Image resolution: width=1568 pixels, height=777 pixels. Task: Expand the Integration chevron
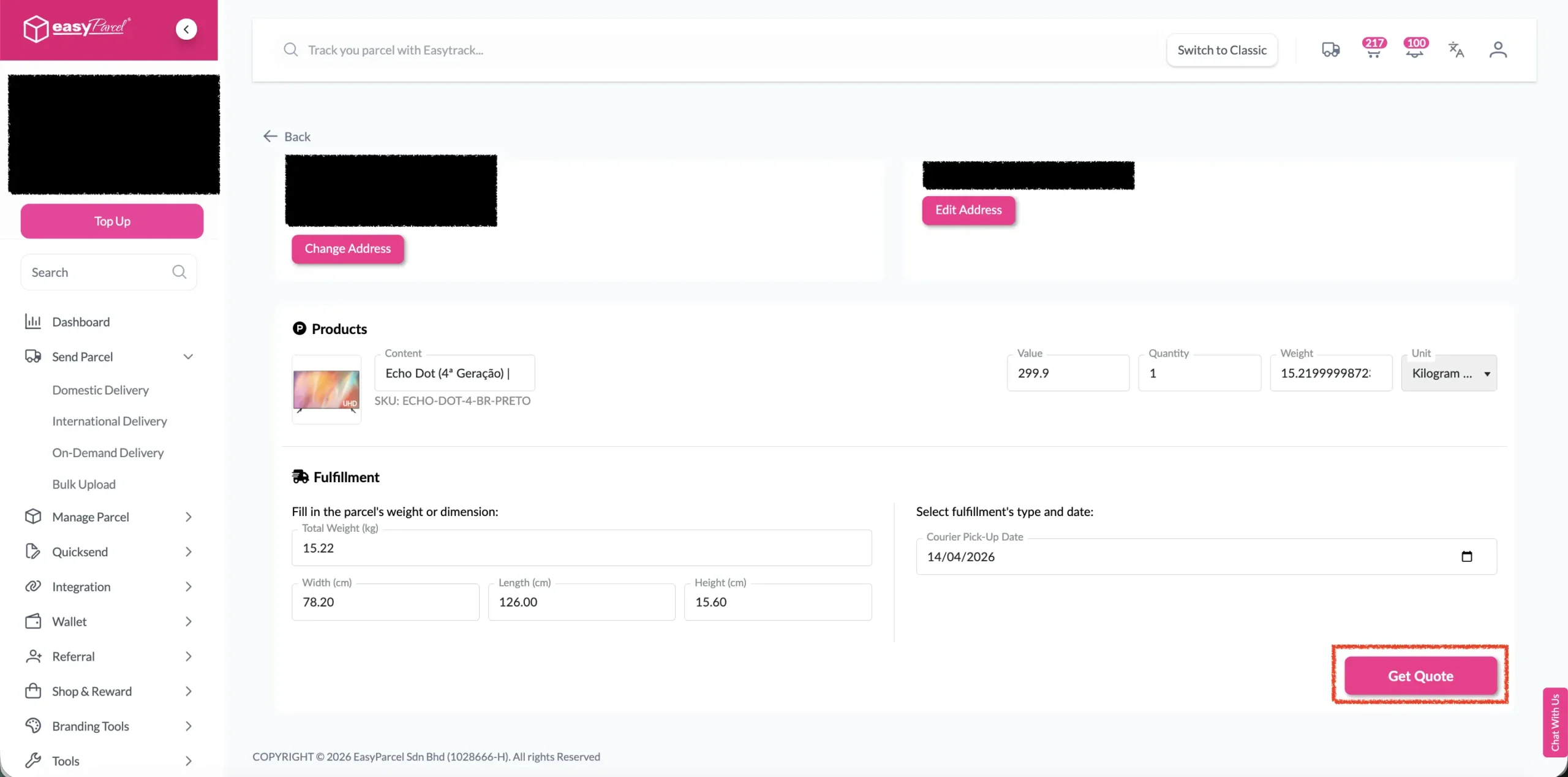189,586
